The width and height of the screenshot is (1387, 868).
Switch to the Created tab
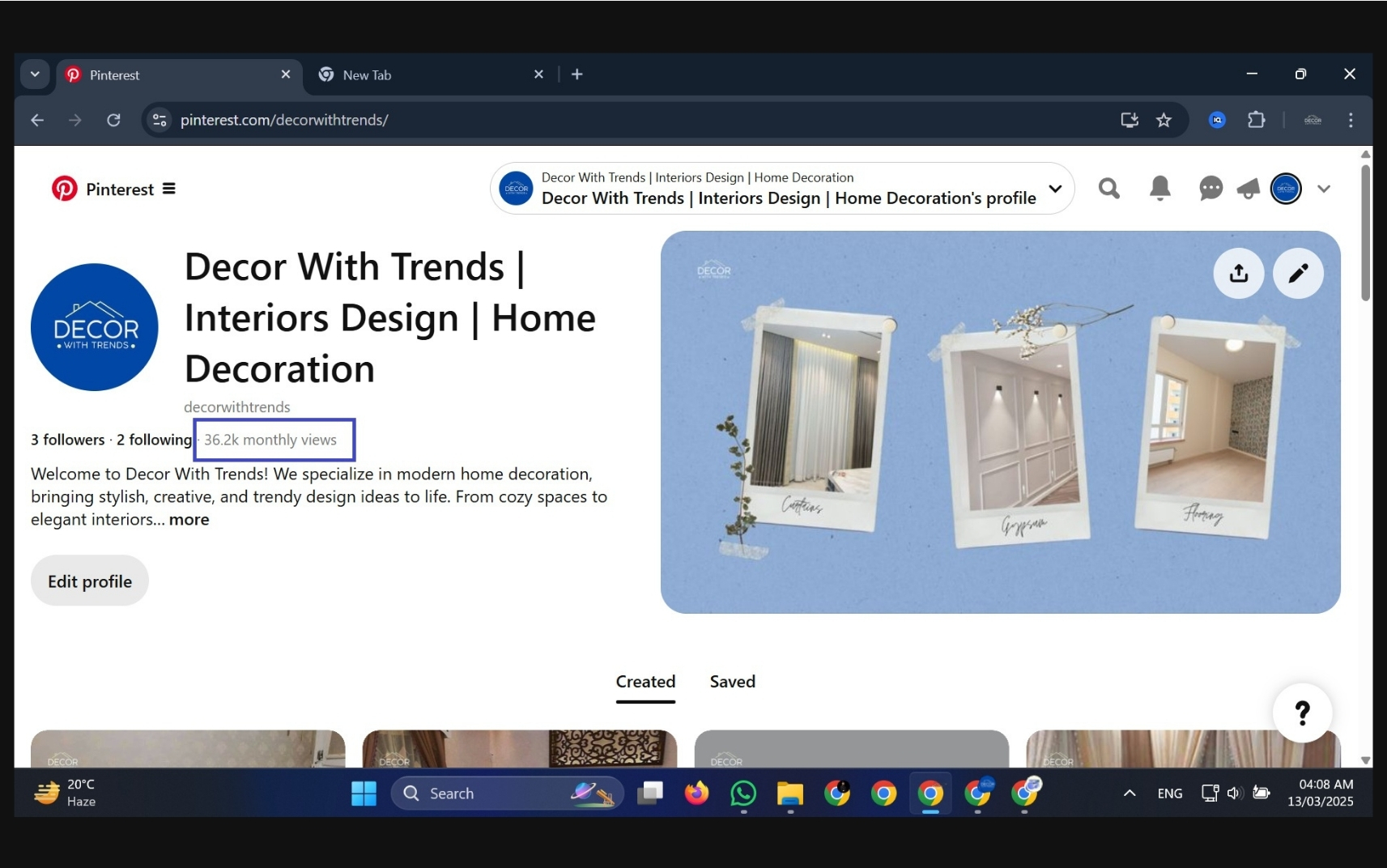click(645, 682)
